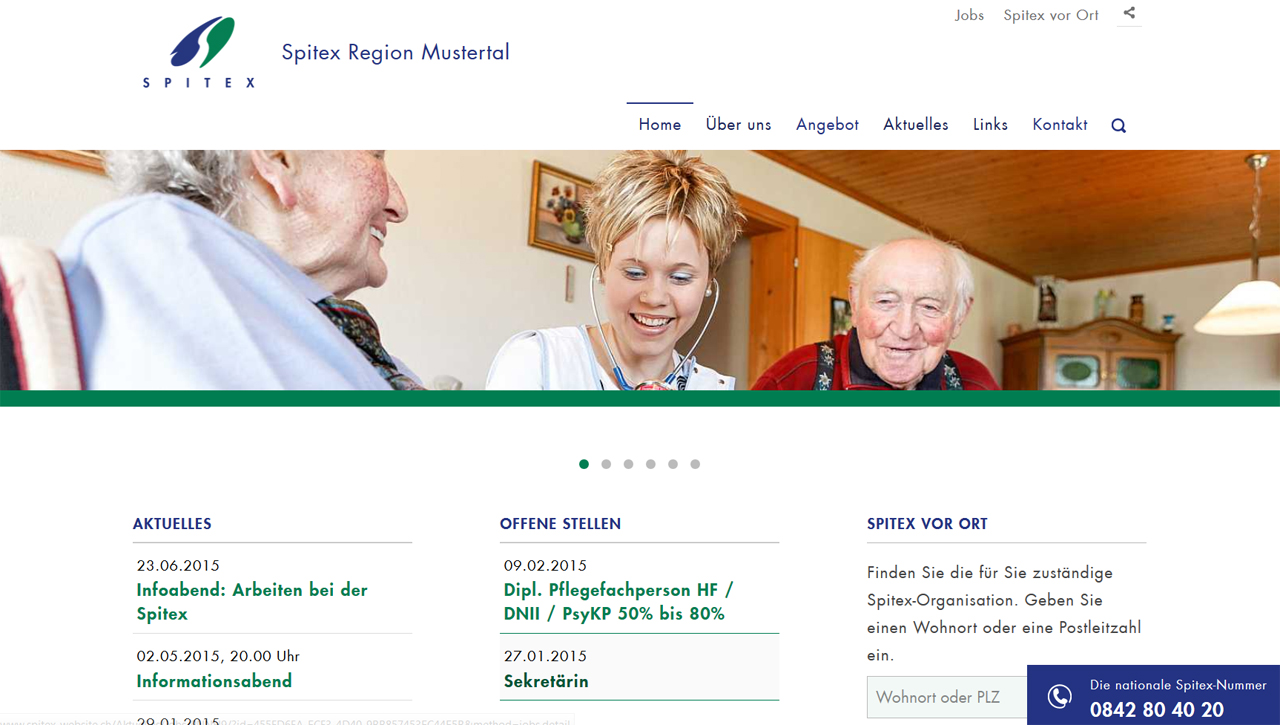Open the Sekretärin job posting
The height and width of the screenshot is (725, 1280).
[546, 681]
